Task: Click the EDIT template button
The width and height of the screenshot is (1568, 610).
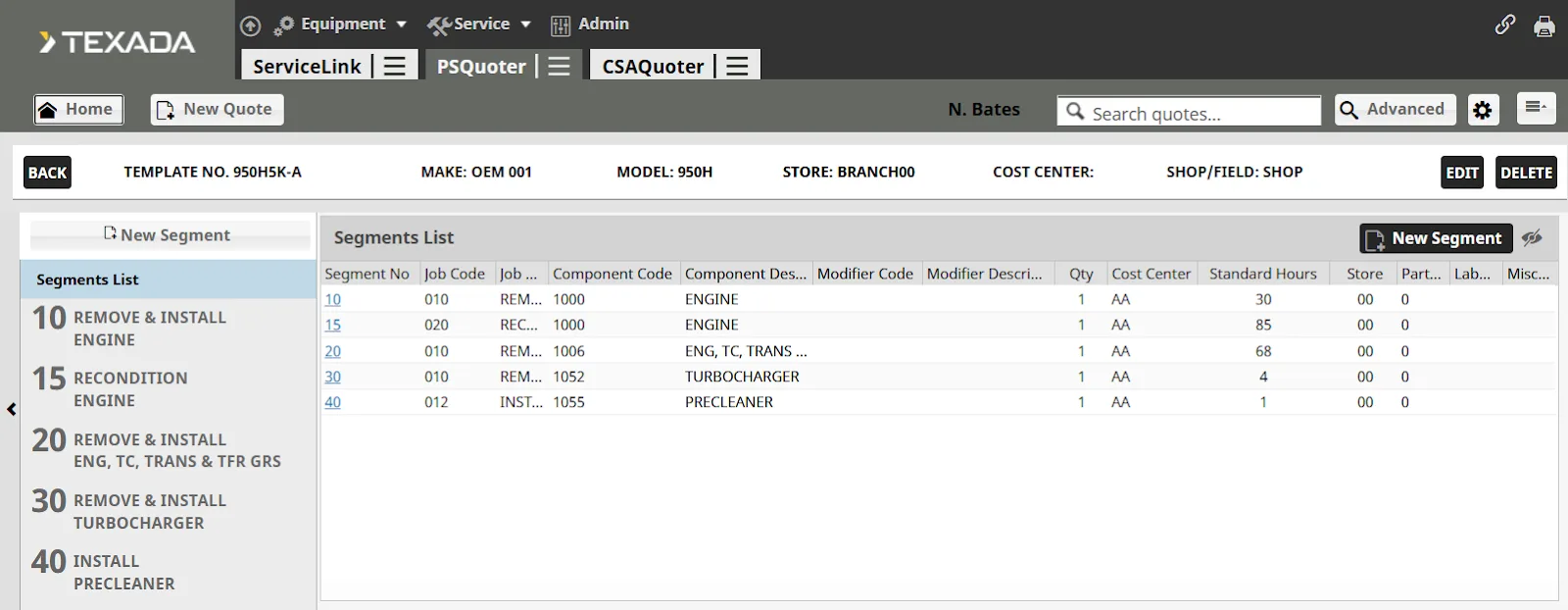Action: click(1462, 173)
